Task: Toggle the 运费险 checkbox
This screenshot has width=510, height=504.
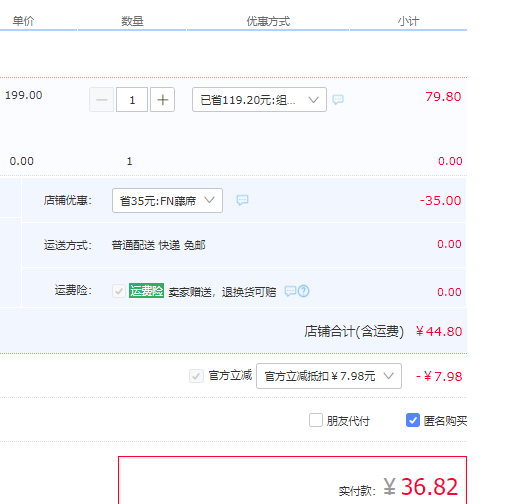Action: (119, 291)
